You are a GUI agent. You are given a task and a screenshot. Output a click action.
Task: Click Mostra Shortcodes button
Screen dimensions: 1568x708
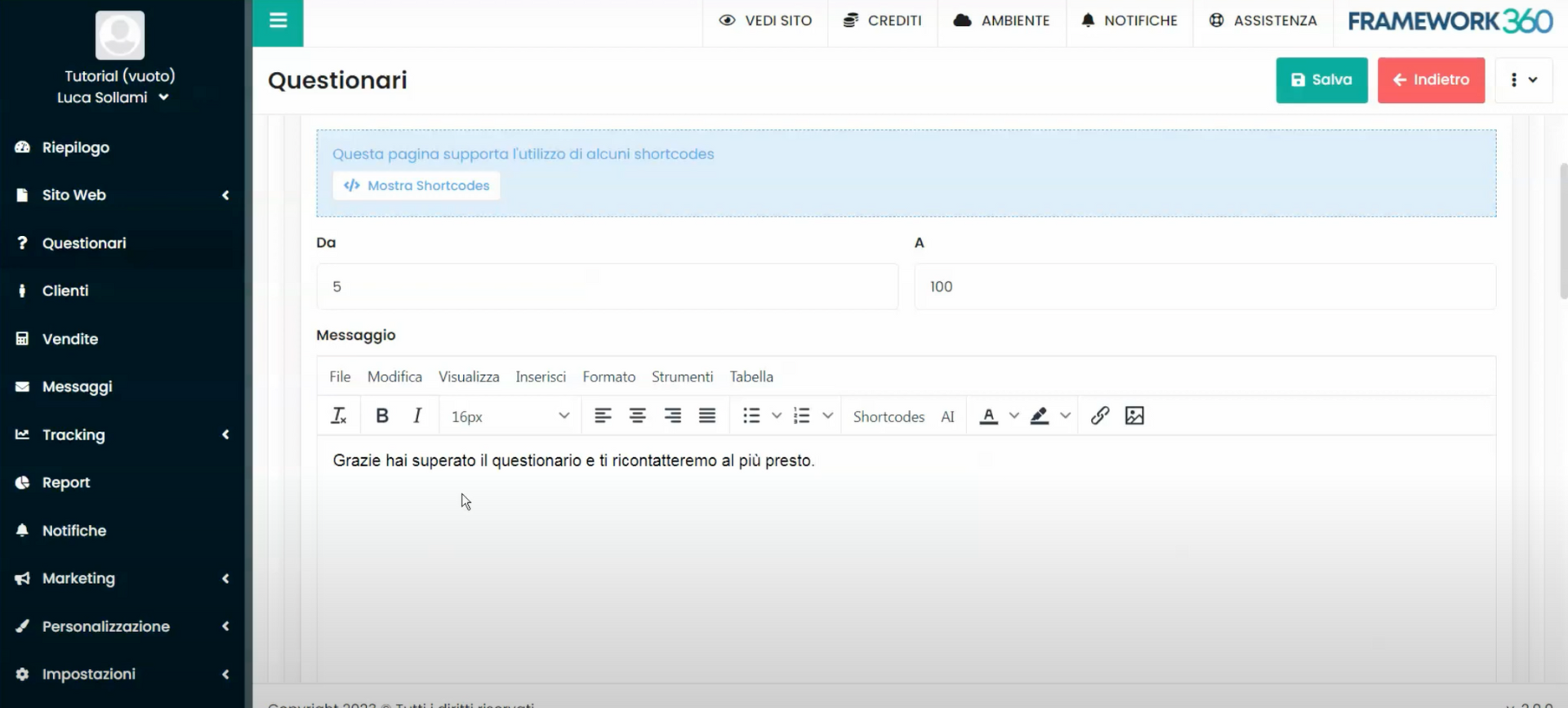click(x=416, y=186)
